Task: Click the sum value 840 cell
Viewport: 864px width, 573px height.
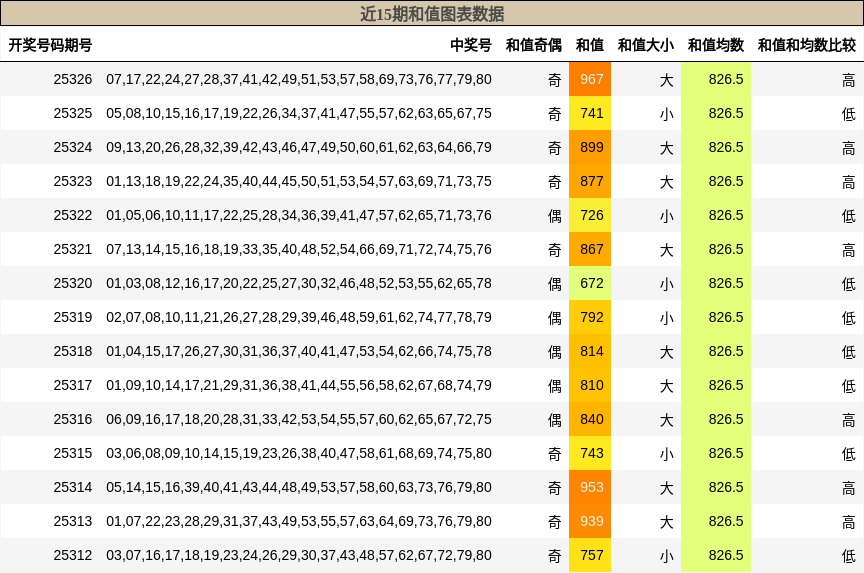Action: 590,419
